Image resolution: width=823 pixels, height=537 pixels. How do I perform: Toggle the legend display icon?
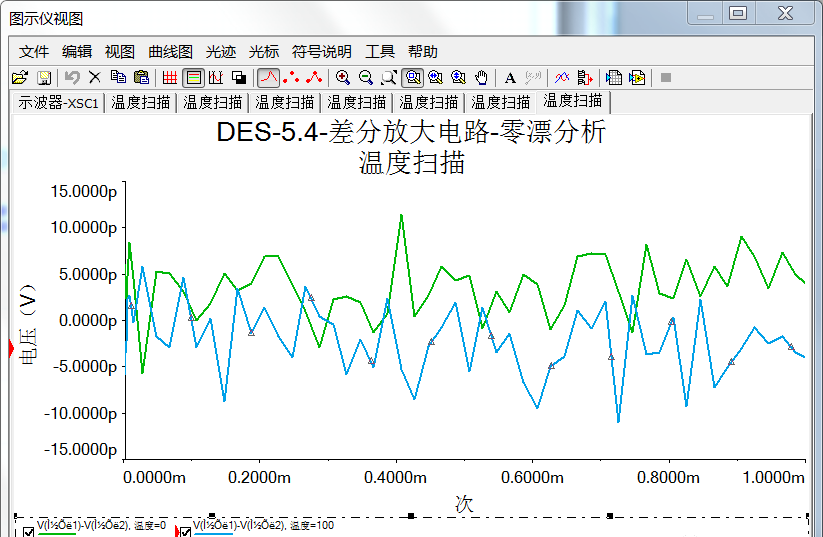194,78
